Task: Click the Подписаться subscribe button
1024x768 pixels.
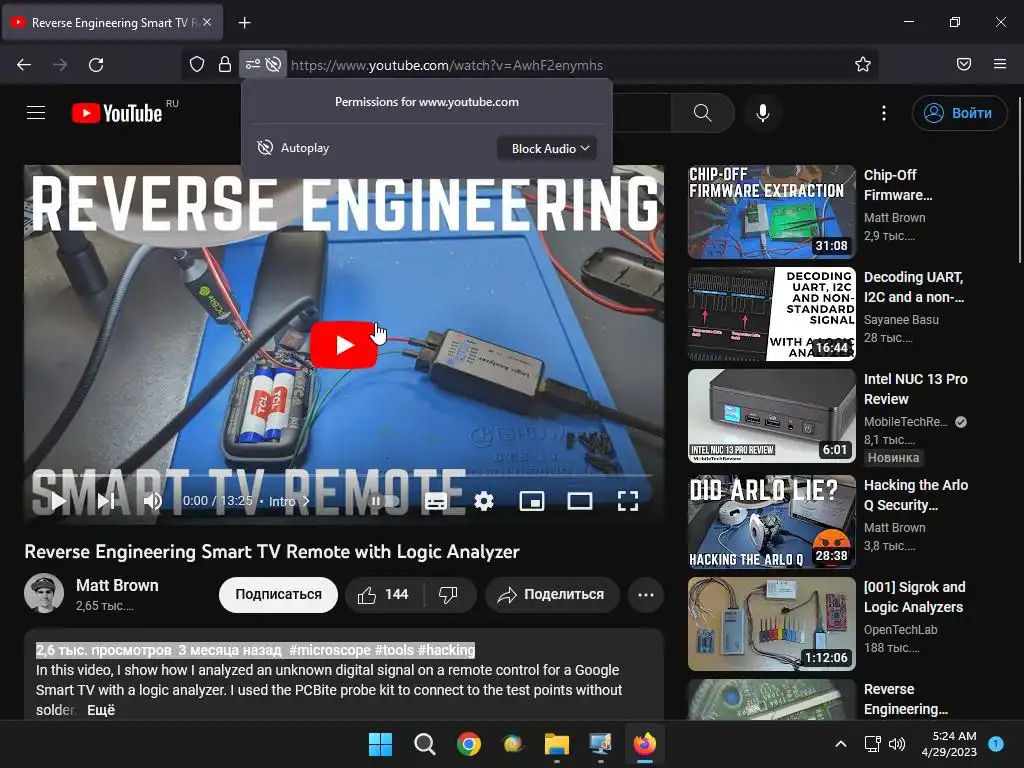Action: tap(278, 594)
